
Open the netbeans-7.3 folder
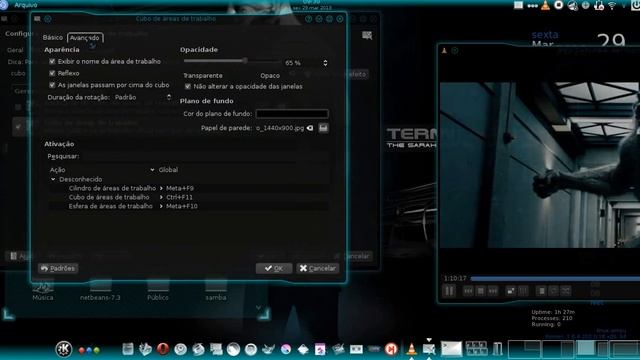100,290
